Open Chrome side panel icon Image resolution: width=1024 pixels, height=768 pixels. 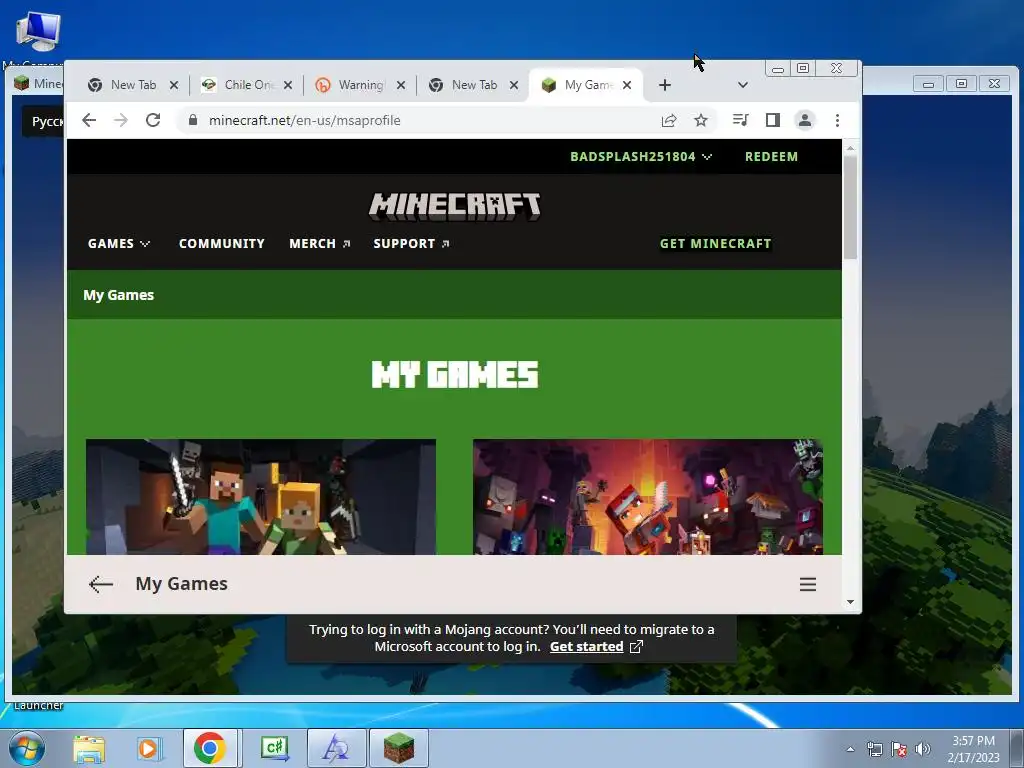(x=773, y=120)
